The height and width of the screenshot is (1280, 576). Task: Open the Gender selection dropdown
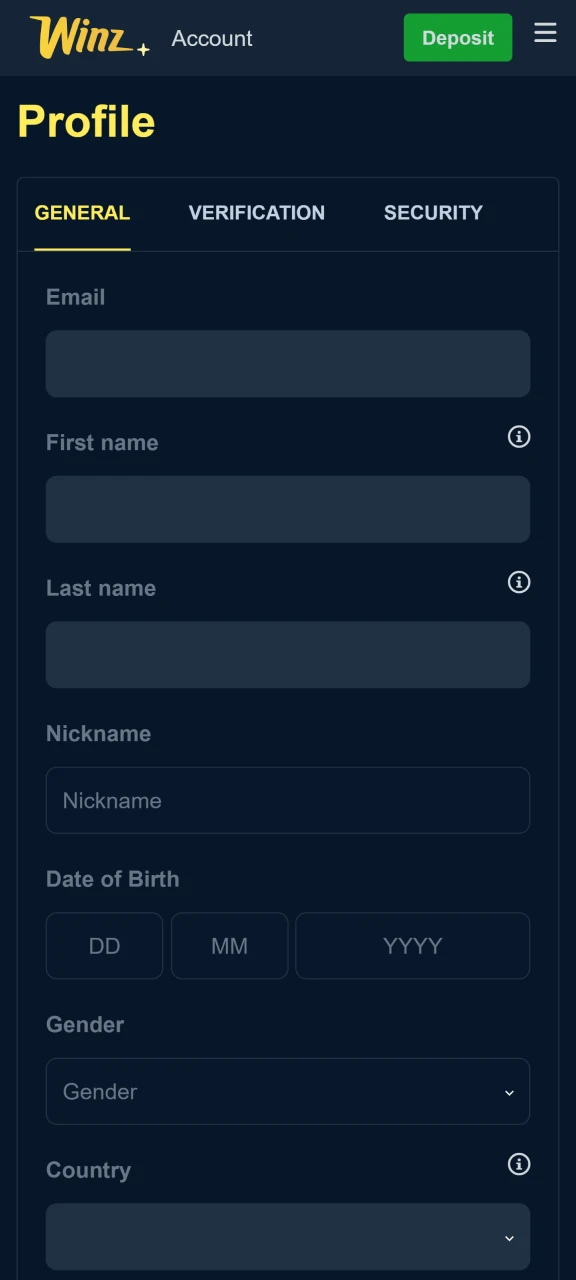pos(288,1092)
